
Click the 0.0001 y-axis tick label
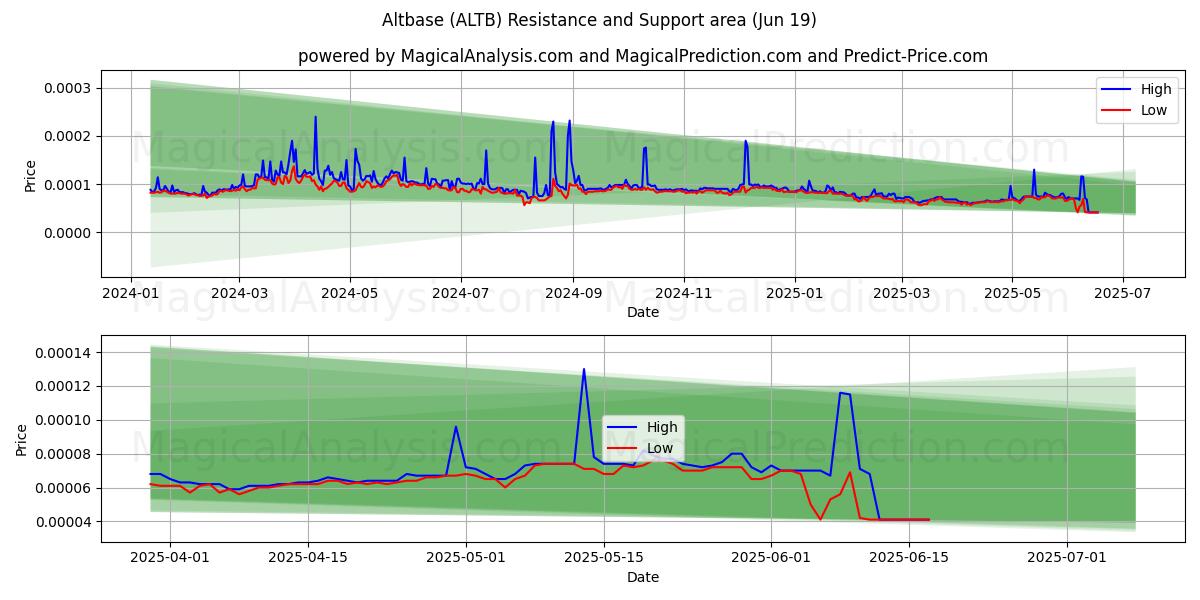67,185
